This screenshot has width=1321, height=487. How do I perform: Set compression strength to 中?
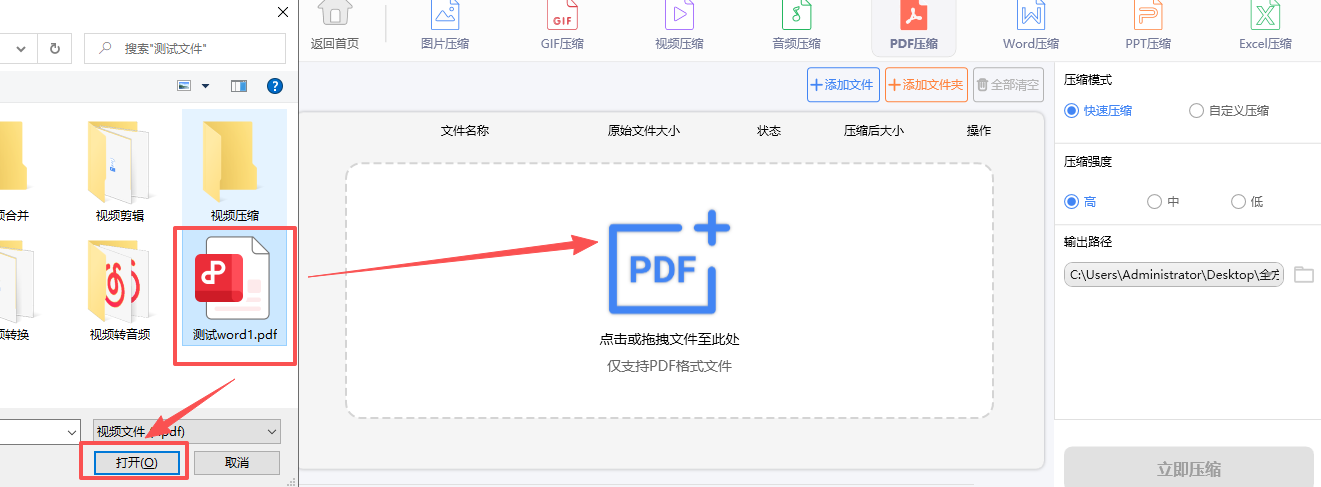coord(1164,202)
